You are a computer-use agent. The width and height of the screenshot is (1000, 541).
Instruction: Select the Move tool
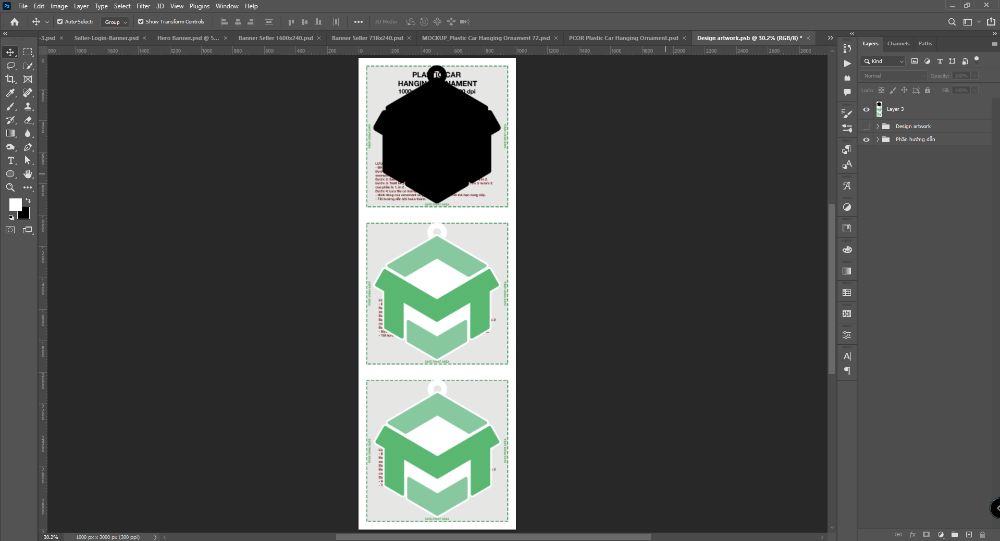11,52
